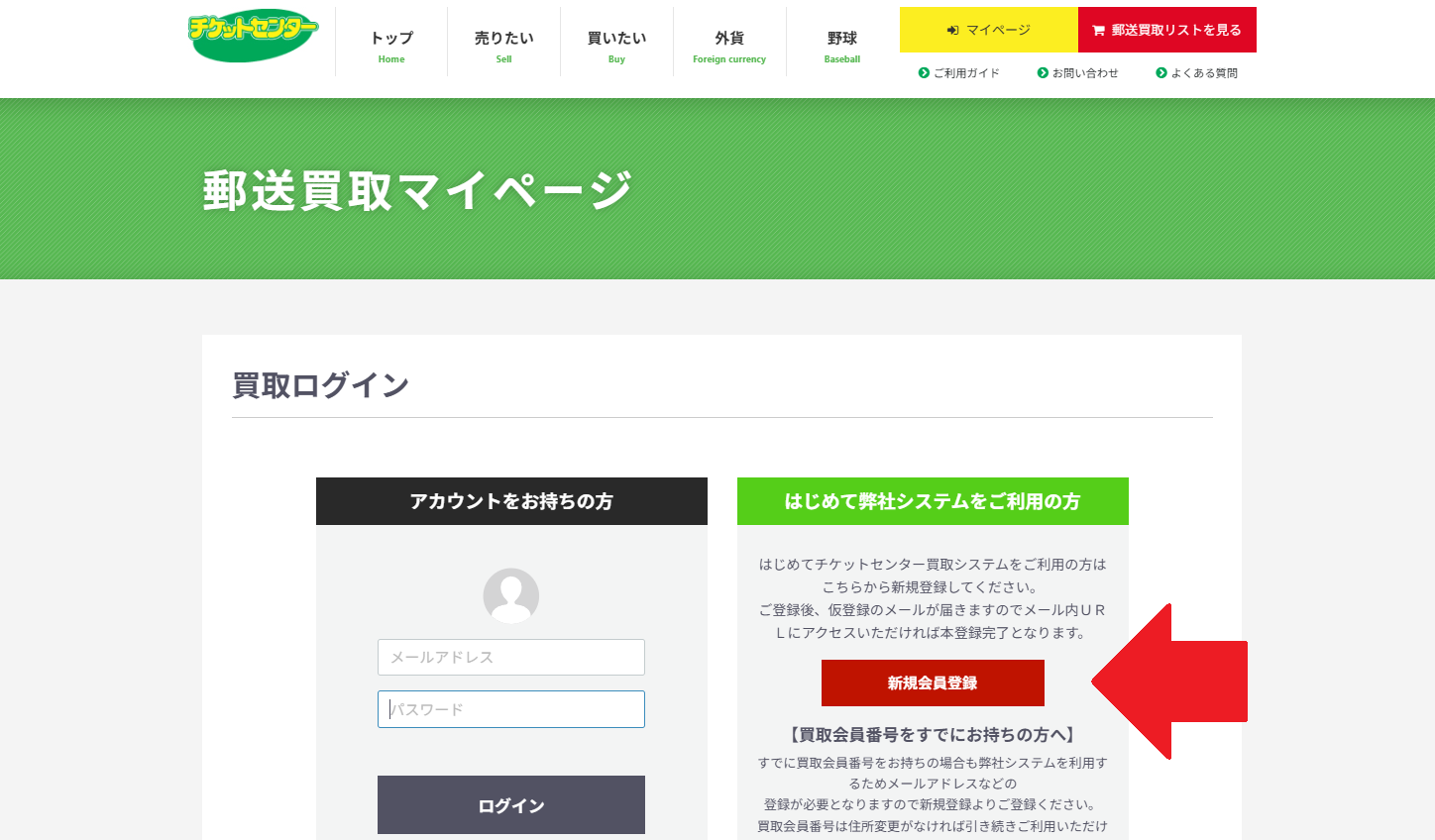The width and height of the screenshot is (1435, 840).
Task: Select the はじめて弊社システムをご利用の方 header
Action: pyautogui.click(x=933, y=501)
